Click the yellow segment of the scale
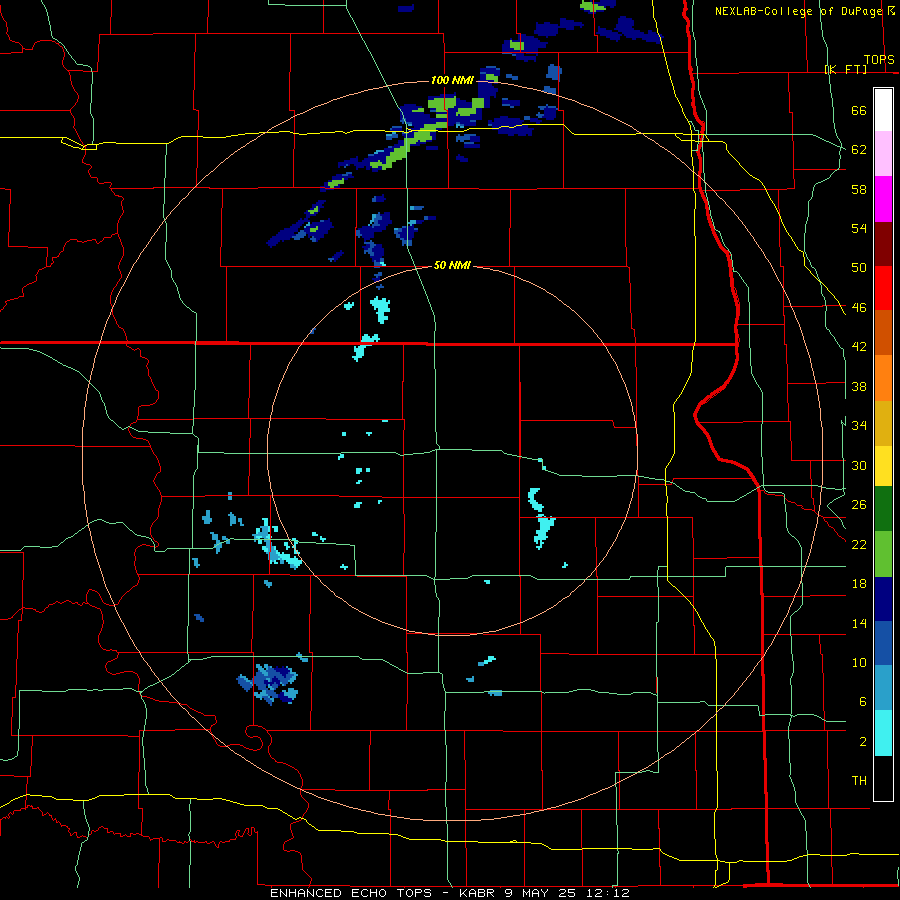Screen dimensions: 900x900 point(883,466)
